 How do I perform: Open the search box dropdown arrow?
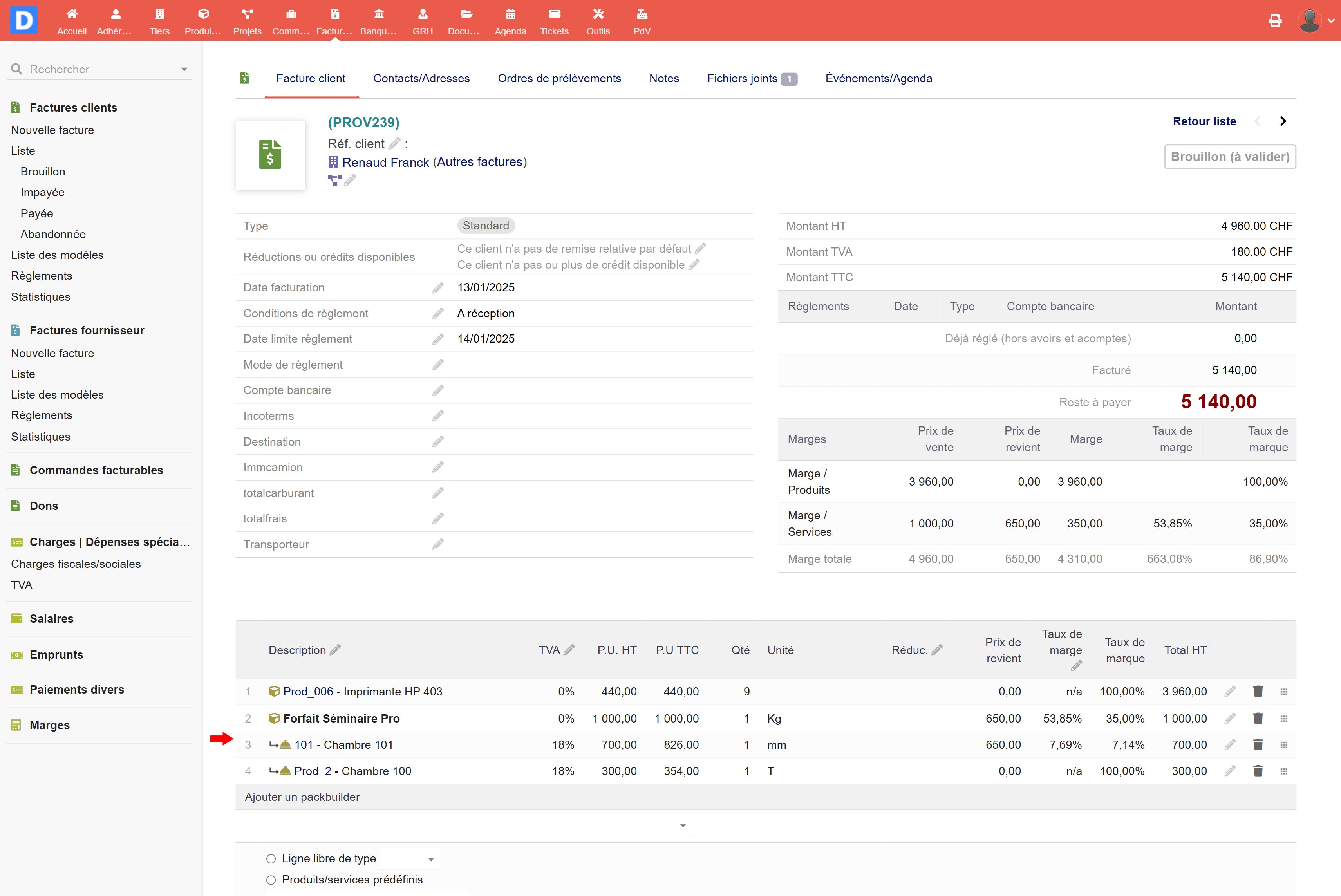pyautogui.click(x=184, y=70)
